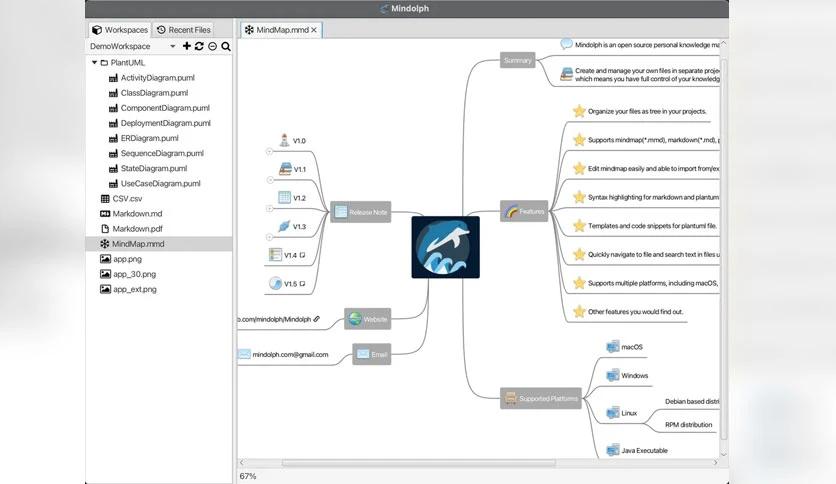The height and width of the screenshot is (484, 836).
Task: Click the books icon on V1.1 node
Action: coord(286,169)
